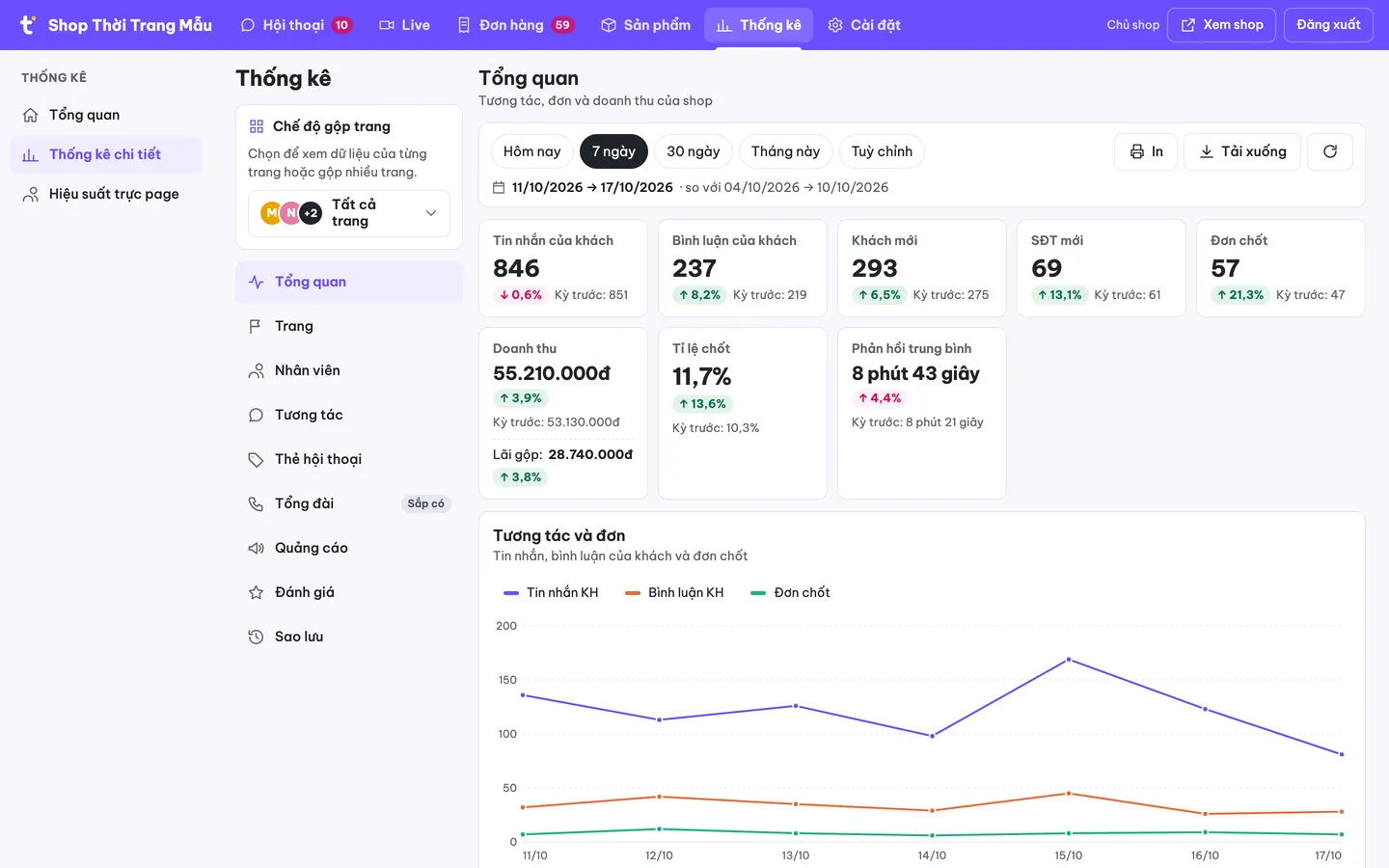Image resolution: width=1389 pixels, height=868 pixels.
Task: Open the Sản phẩm tab
Action: [645, 25]
